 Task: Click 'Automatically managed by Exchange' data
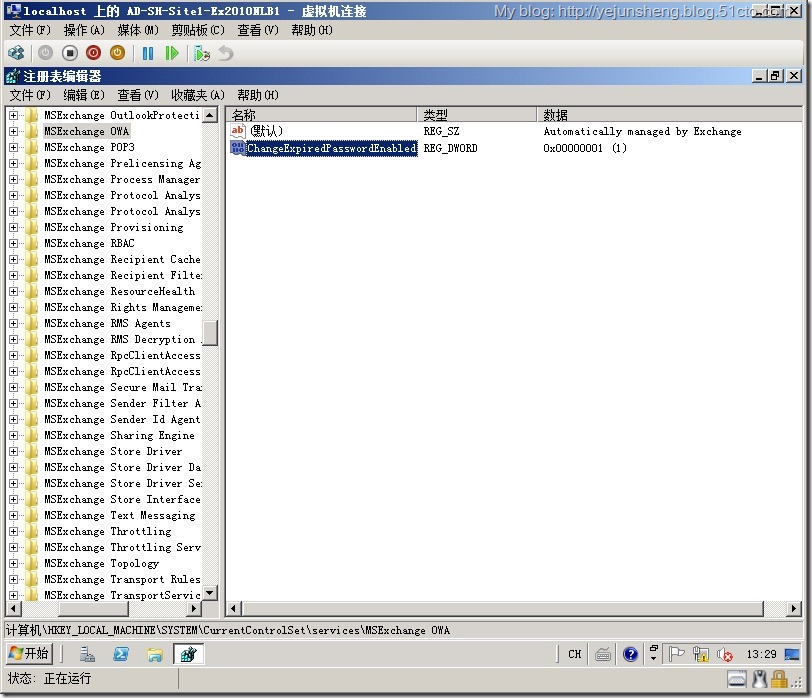tap(642, 132)
